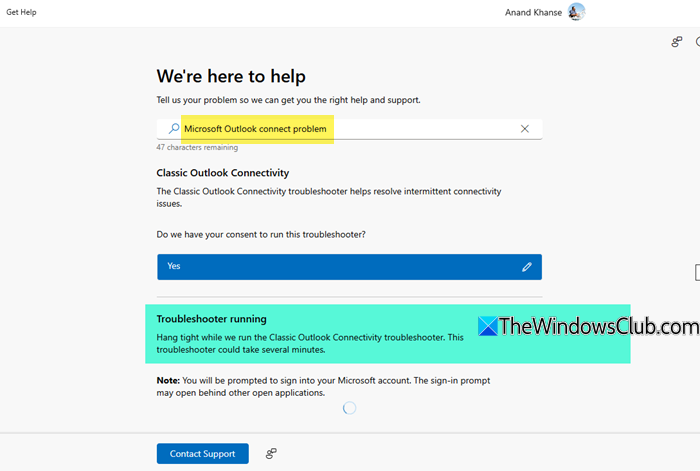Click the 47 characters remaining text

tap(197, 147)
